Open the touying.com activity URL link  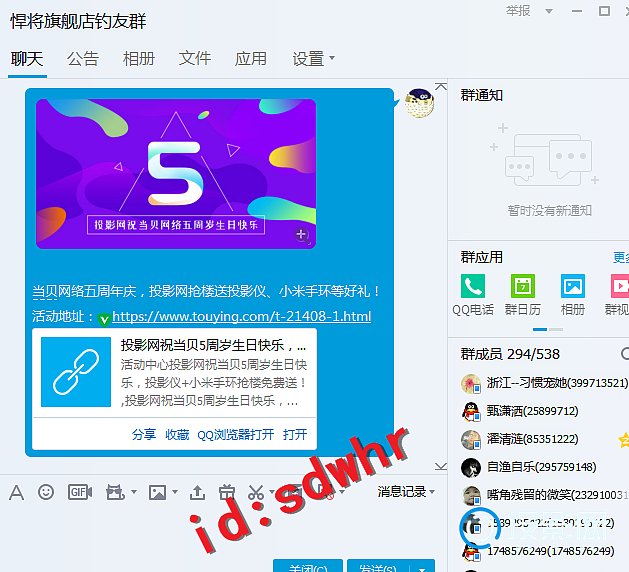click(241, 316)
